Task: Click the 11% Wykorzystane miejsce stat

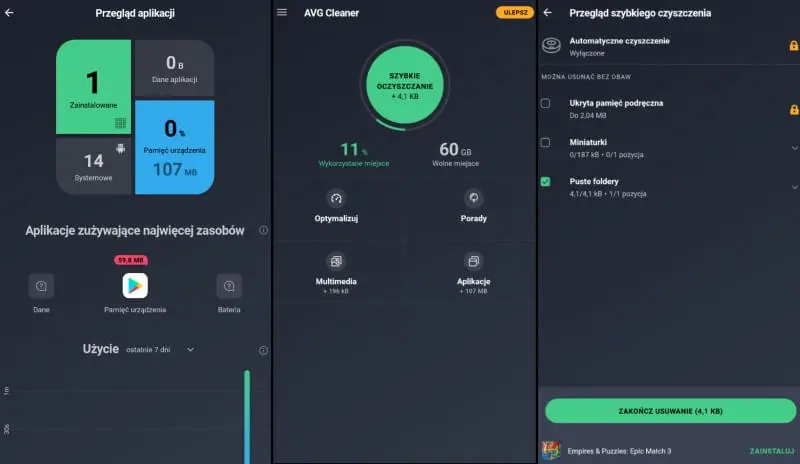Action: click(x=354, y=154)
